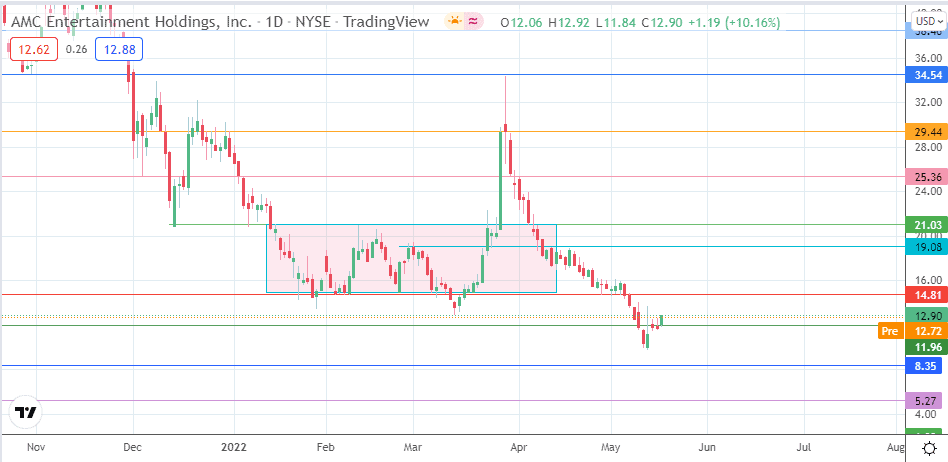Select the 8.35 blue price label

tap(924, 366)
